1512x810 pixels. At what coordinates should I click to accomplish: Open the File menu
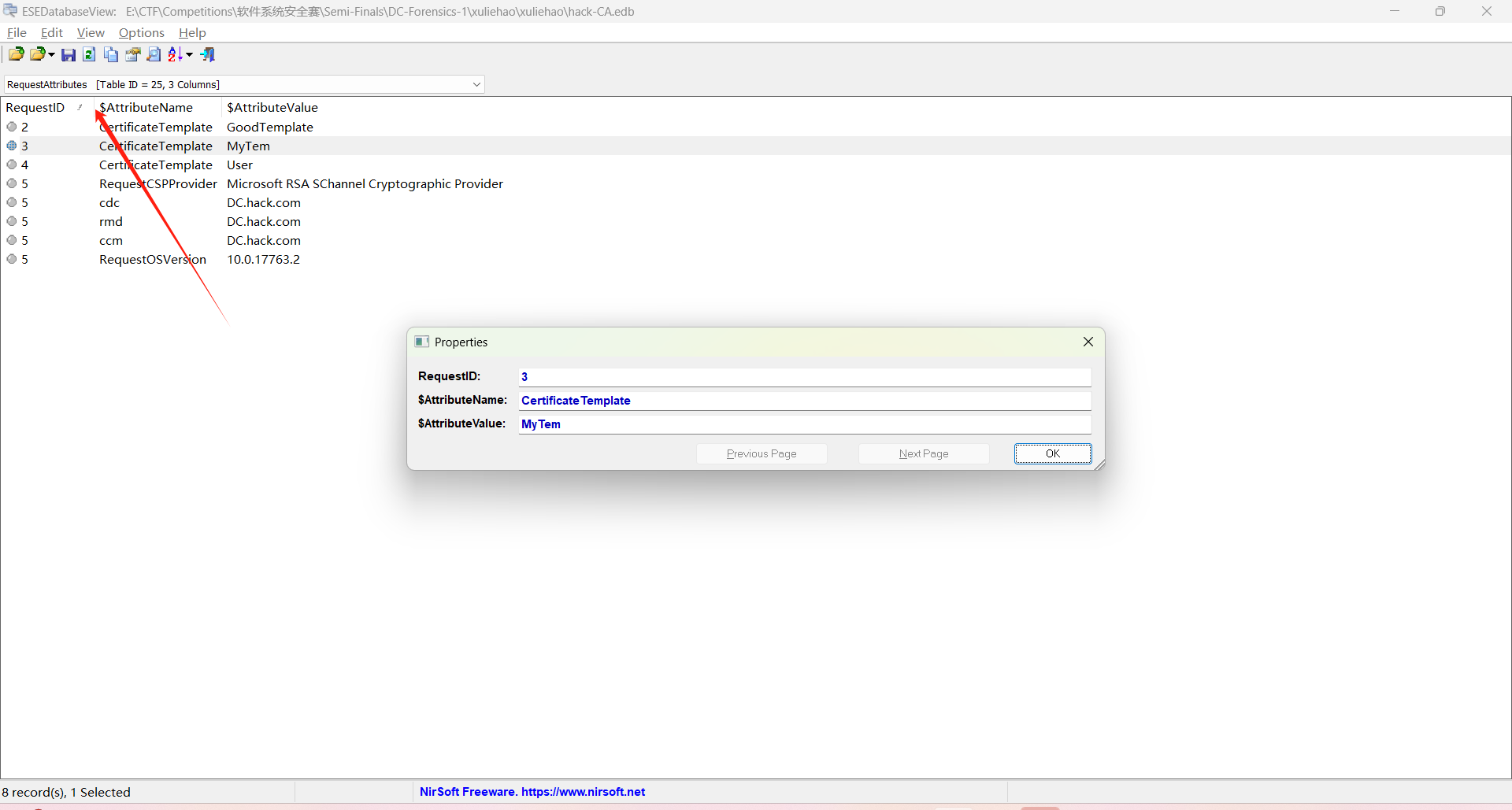(x=17, y=32)
